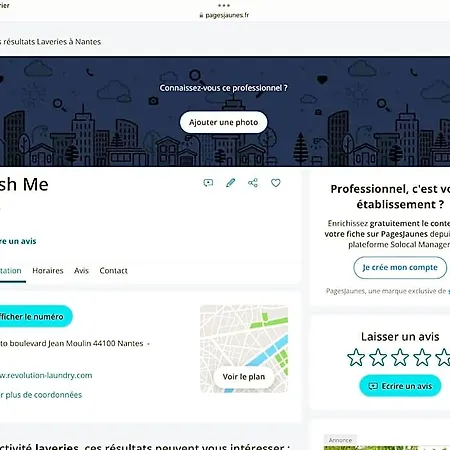Choose the fourth rating star
450x450 pixels.
coord(422,357)
